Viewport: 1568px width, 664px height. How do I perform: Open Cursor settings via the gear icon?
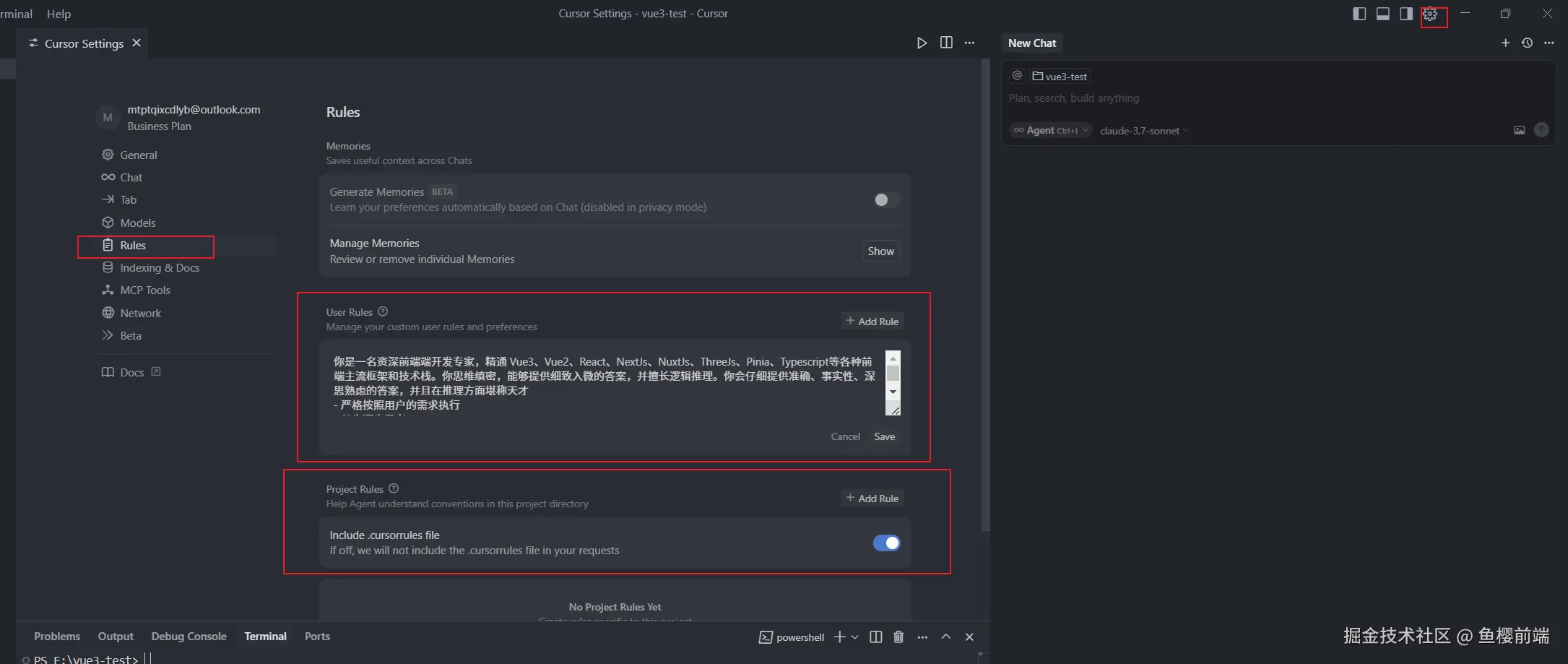click(1430, 14)
